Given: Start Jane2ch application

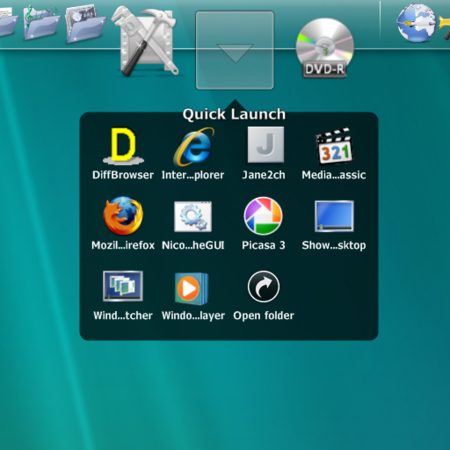Looking at the screenshot, I should pyautogui.click(x=266, y=145).
